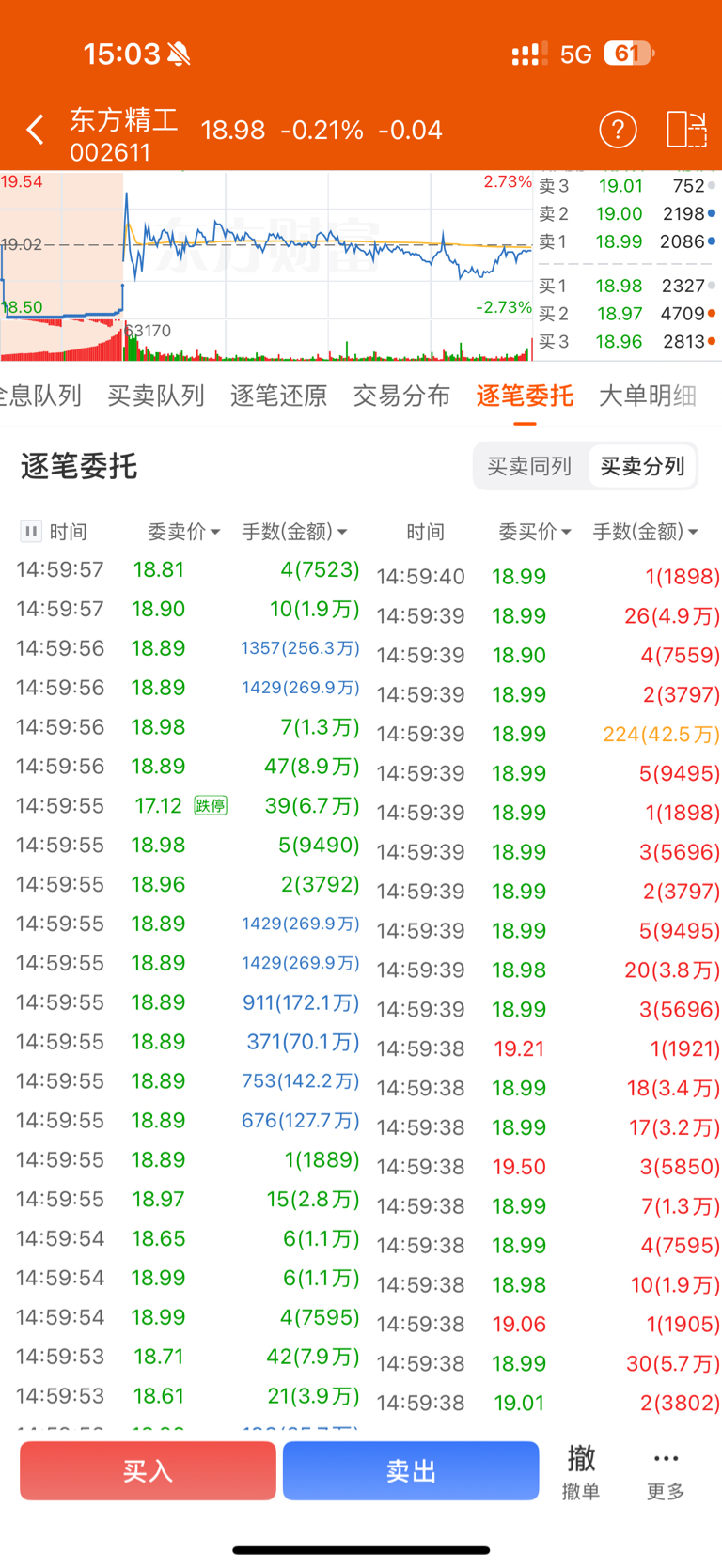The width and height of the screenshot is (722, 1568).
Task: Select 买2 quote row 18.97
Action: tap(627, 314)
